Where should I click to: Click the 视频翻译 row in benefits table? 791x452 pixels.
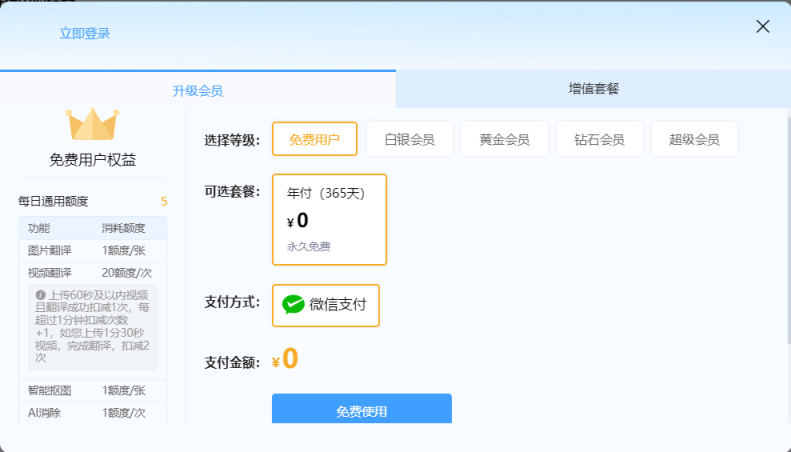pos(92,272)
